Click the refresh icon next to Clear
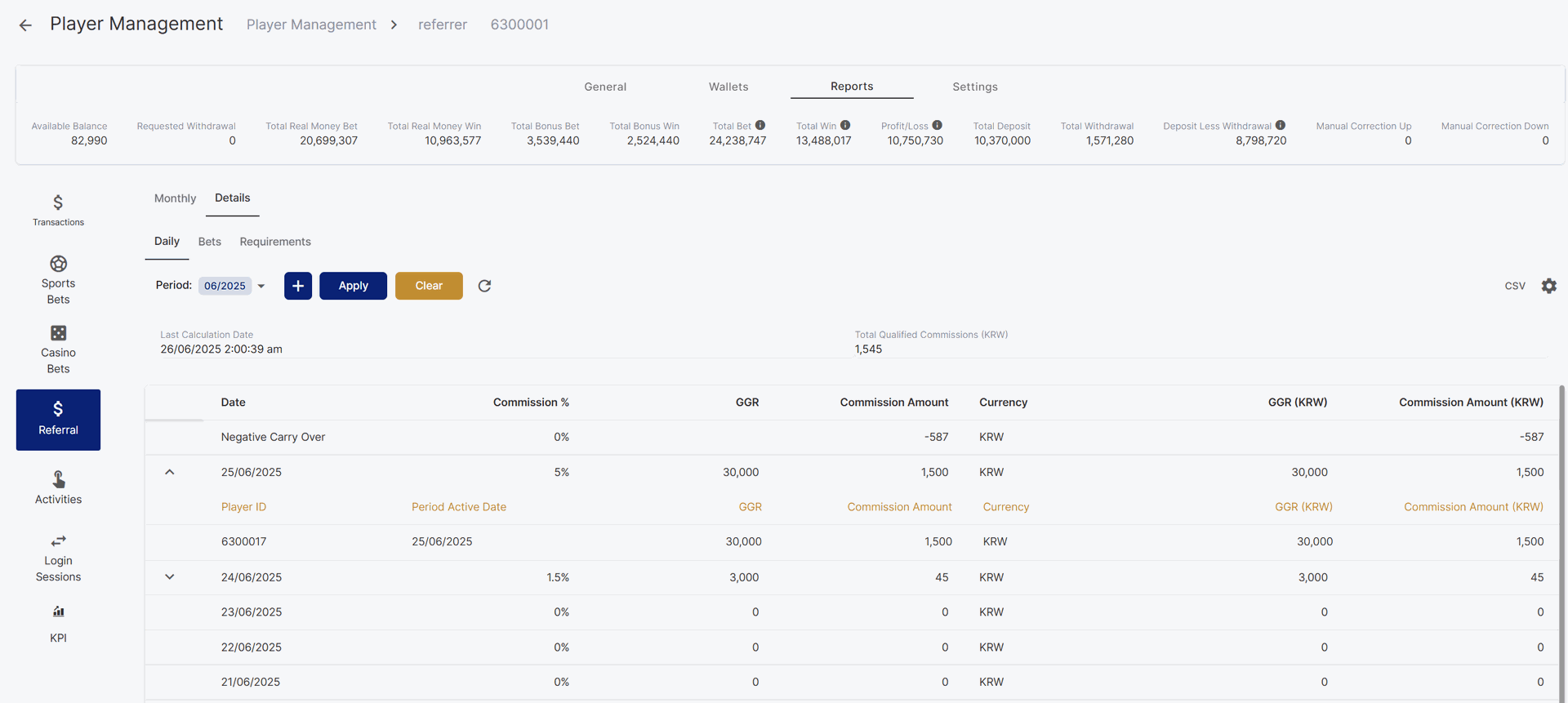 click(484, 286)
